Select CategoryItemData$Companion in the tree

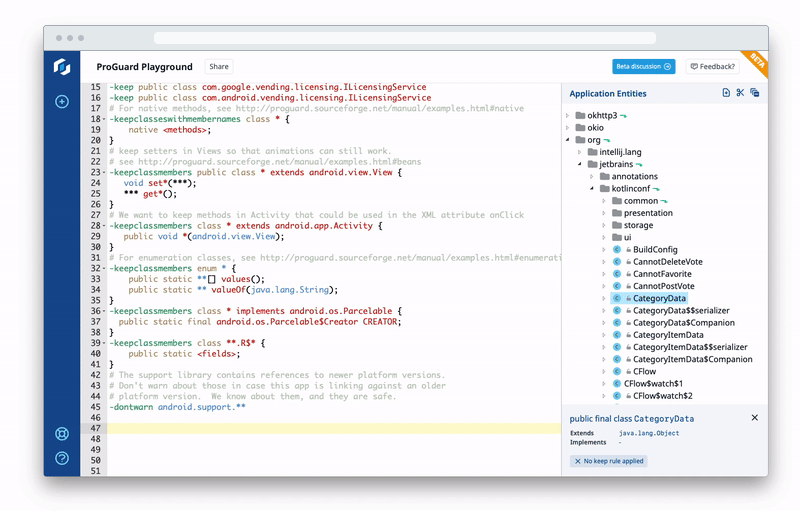pyautogui.click(x=692, y=360)
